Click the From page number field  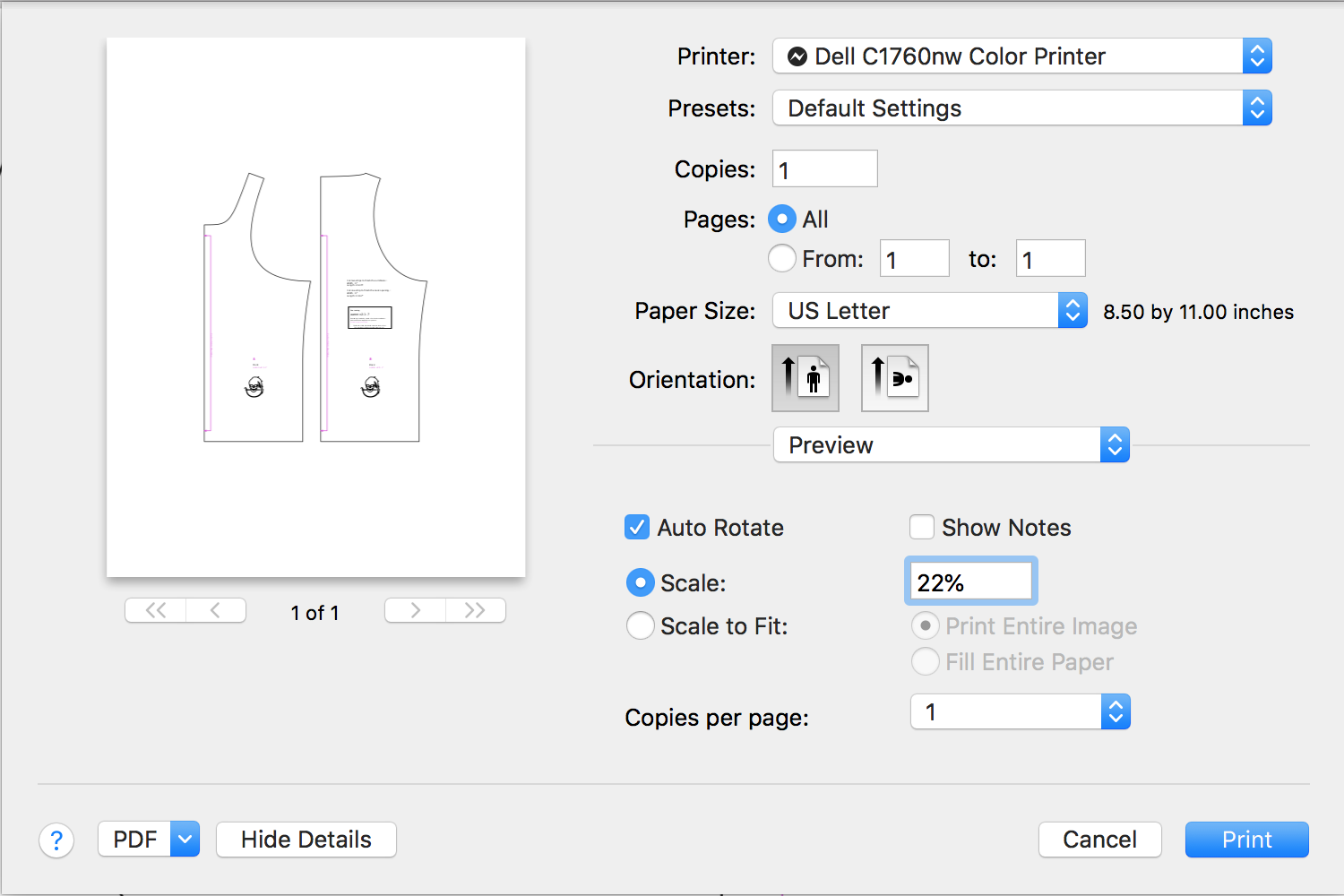[915, 259]
